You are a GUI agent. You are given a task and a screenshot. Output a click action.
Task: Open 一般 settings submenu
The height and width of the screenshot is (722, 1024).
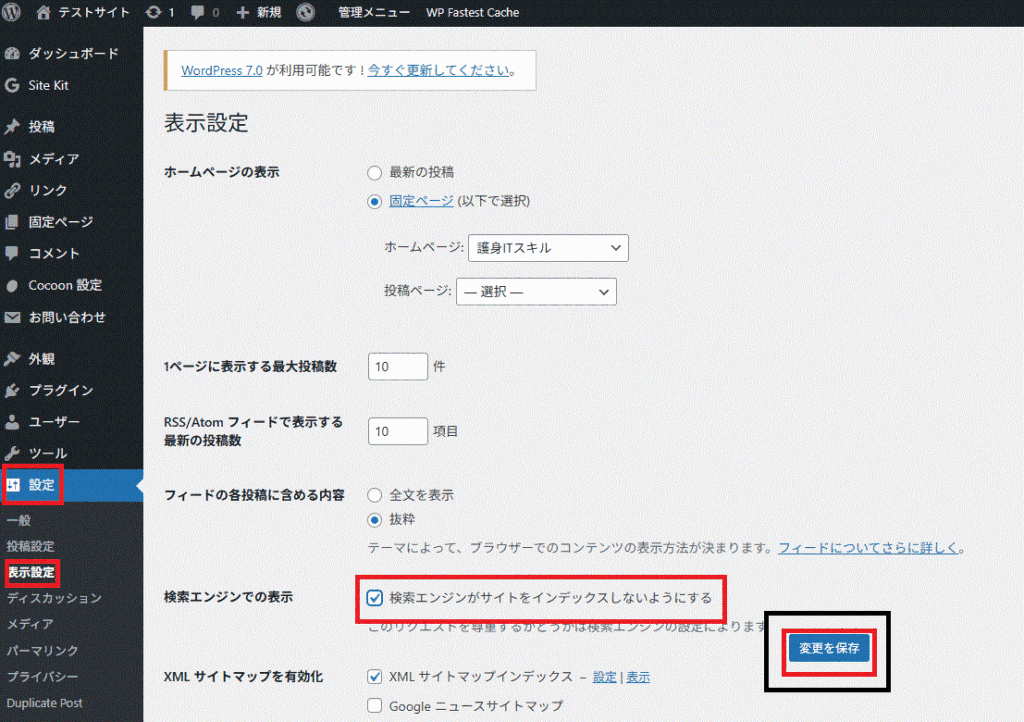tap(18, 520)
